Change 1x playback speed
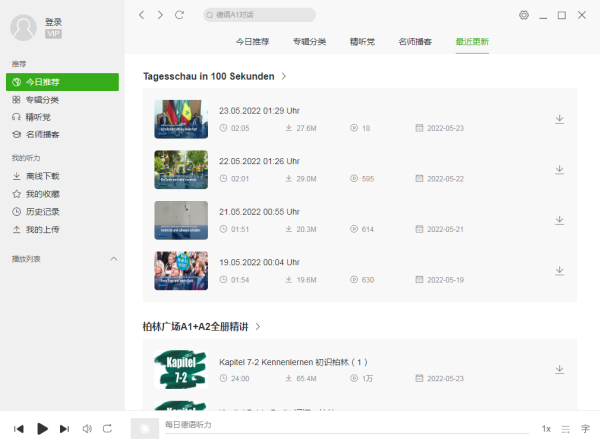This screenshot has height=446, width=600. tap(546, 429)
